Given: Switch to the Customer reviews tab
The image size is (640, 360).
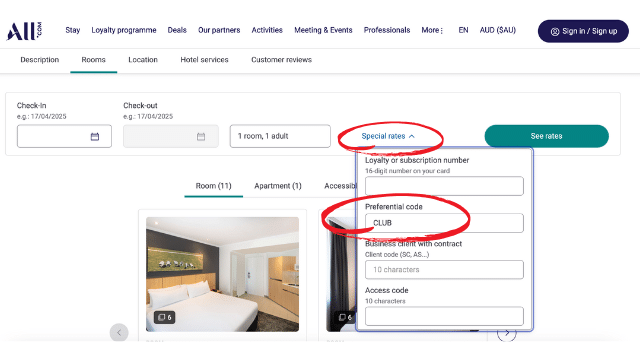Looking at the screenshot, I should [x=281, y=60].
